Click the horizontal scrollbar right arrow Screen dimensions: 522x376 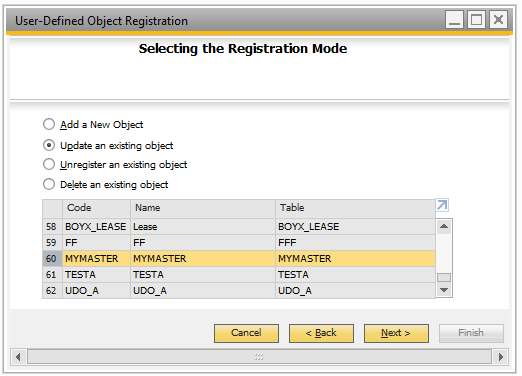point(501,357)
